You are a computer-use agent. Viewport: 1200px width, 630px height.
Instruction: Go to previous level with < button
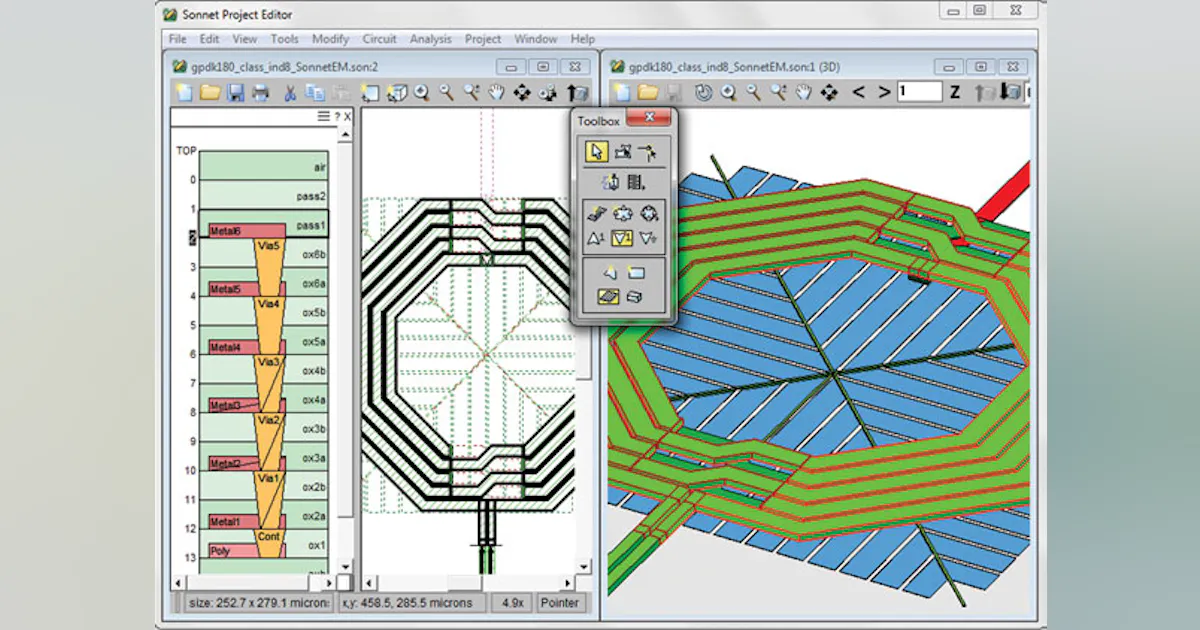[x=858, y=92]
